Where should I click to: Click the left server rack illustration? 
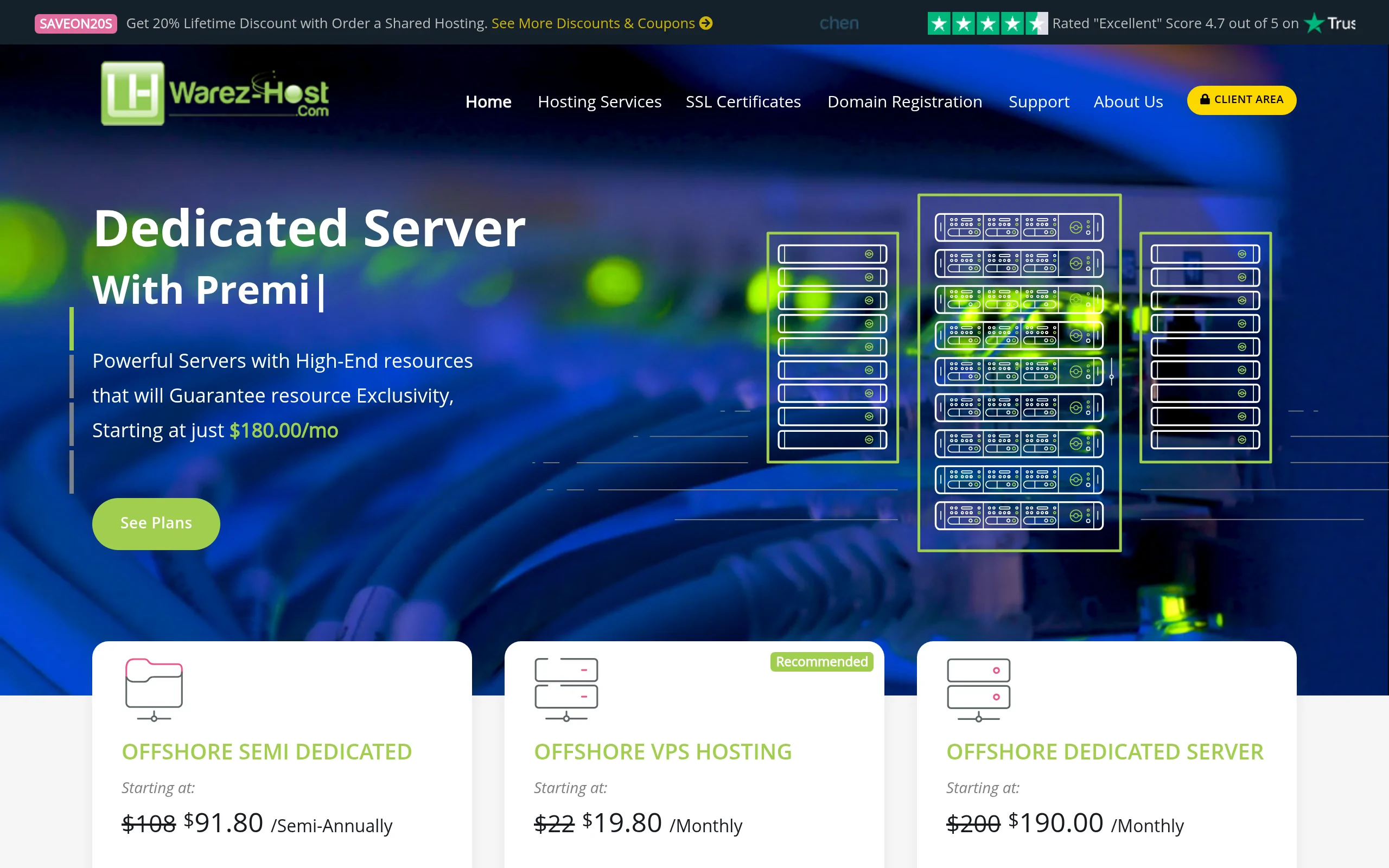[x=832, y=347]
